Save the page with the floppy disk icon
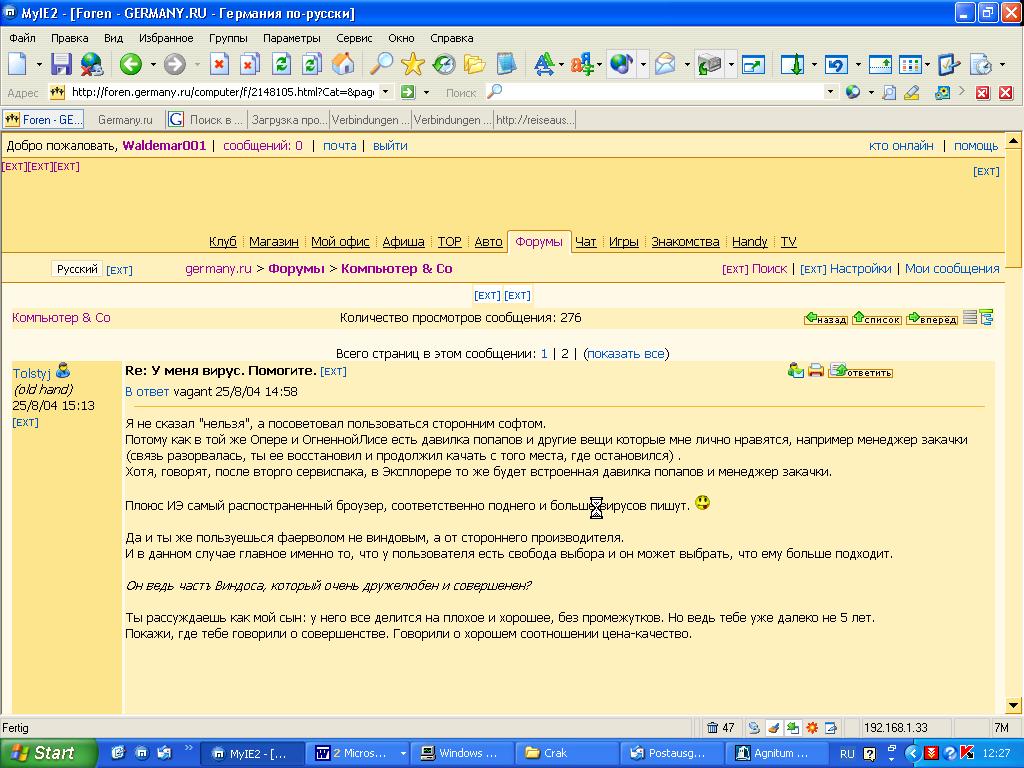 (x=61, y=64)
